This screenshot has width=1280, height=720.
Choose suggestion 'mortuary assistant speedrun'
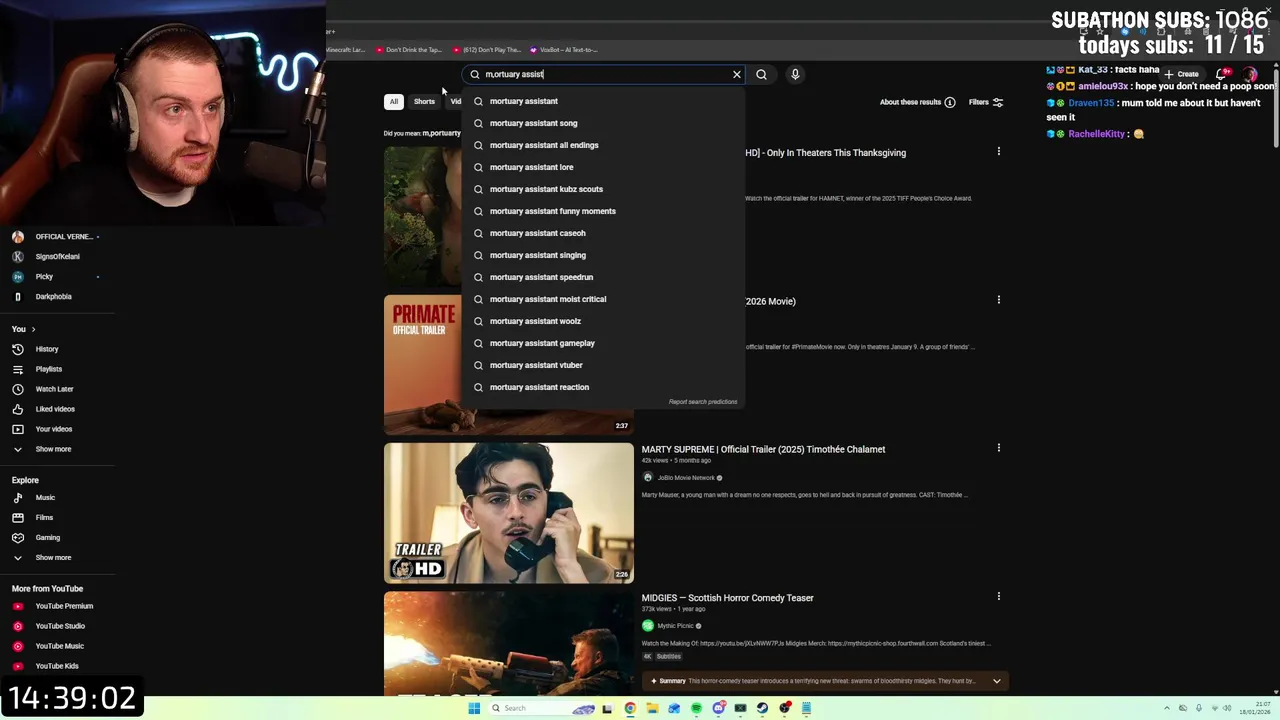point(603,277)
